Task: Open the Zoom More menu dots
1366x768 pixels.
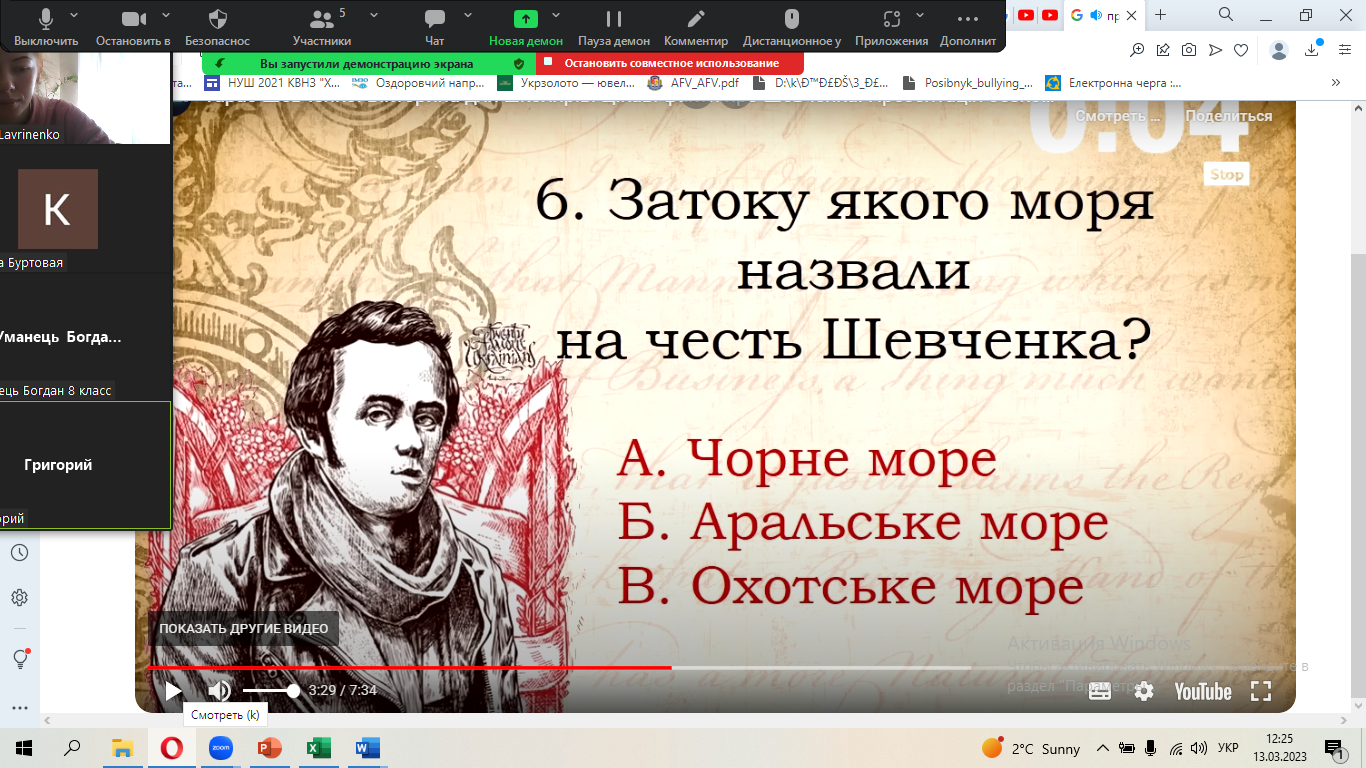Action: [968, 27]
